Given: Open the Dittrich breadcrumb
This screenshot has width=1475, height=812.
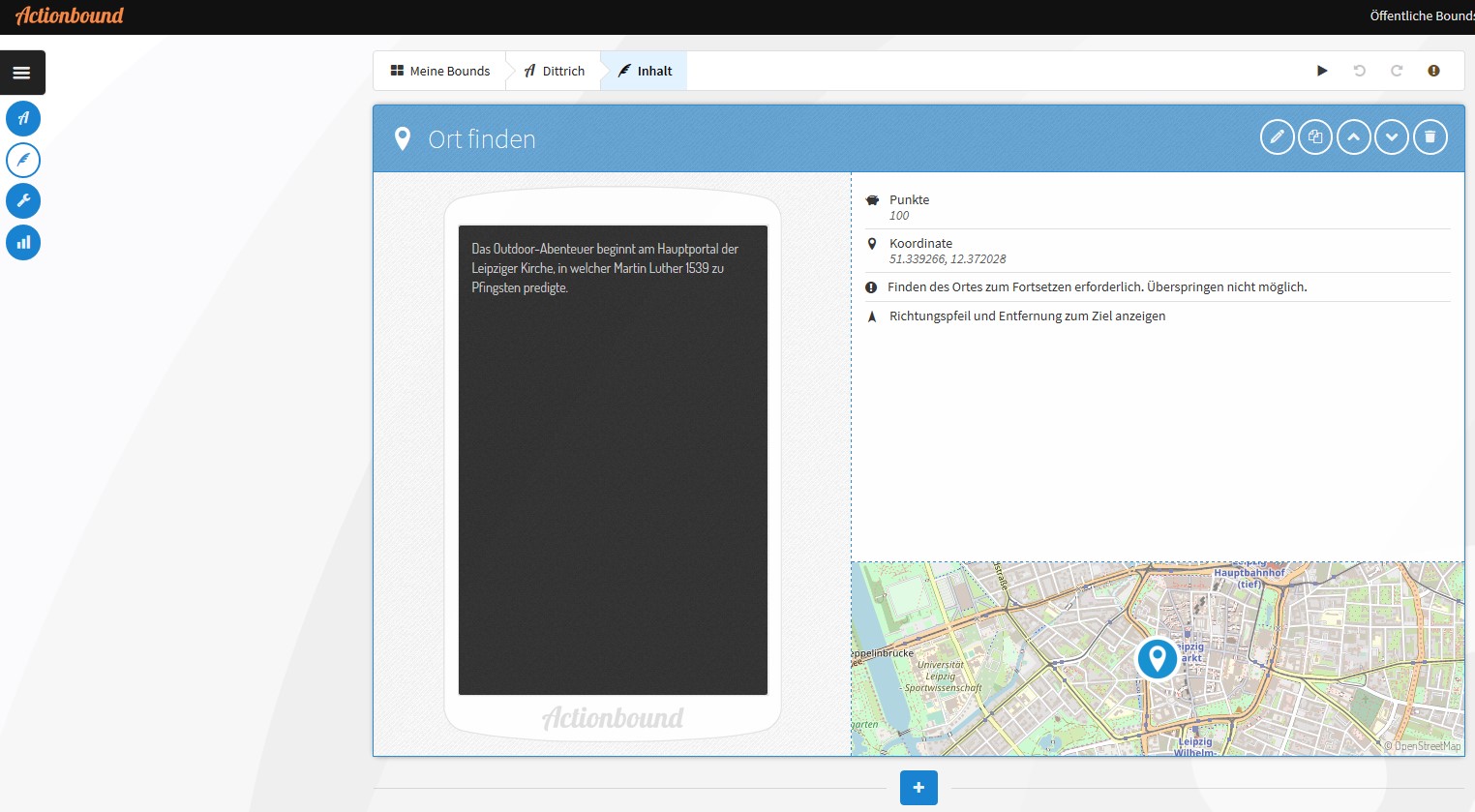Looking at the screenshot, I should click(555, 71).
